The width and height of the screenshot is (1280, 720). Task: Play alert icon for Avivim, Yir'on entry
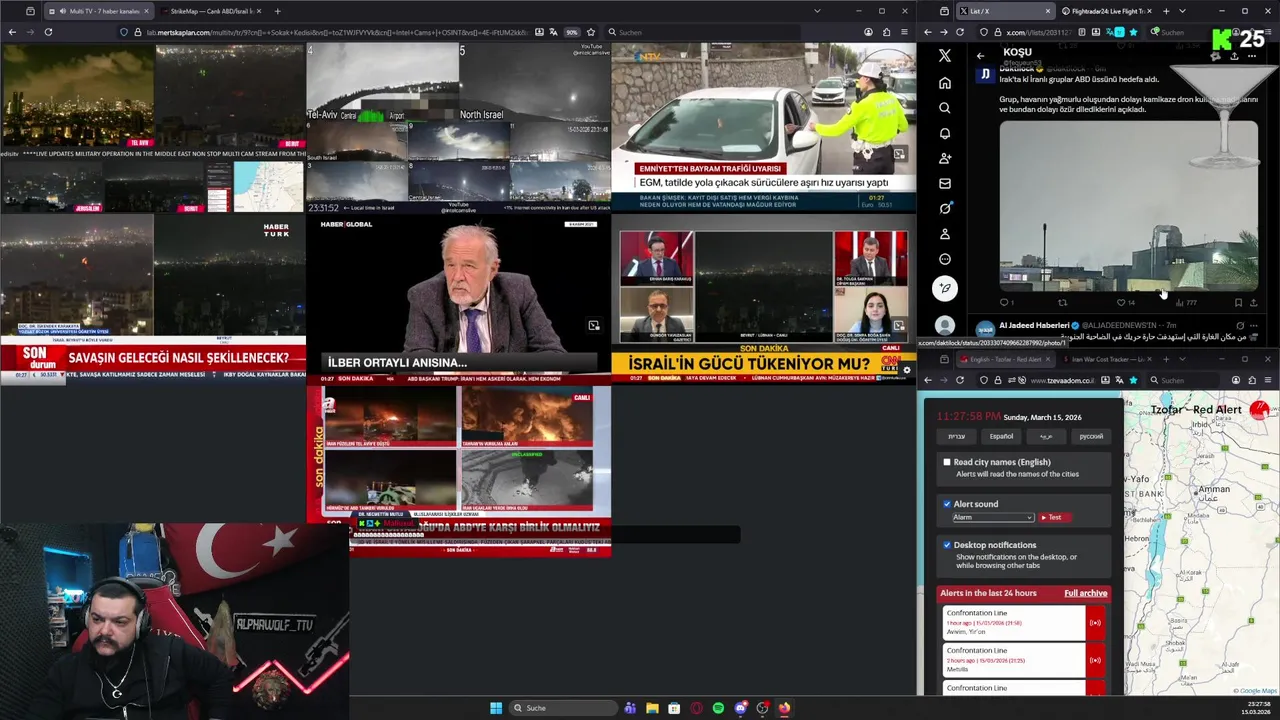(1095, 623)
